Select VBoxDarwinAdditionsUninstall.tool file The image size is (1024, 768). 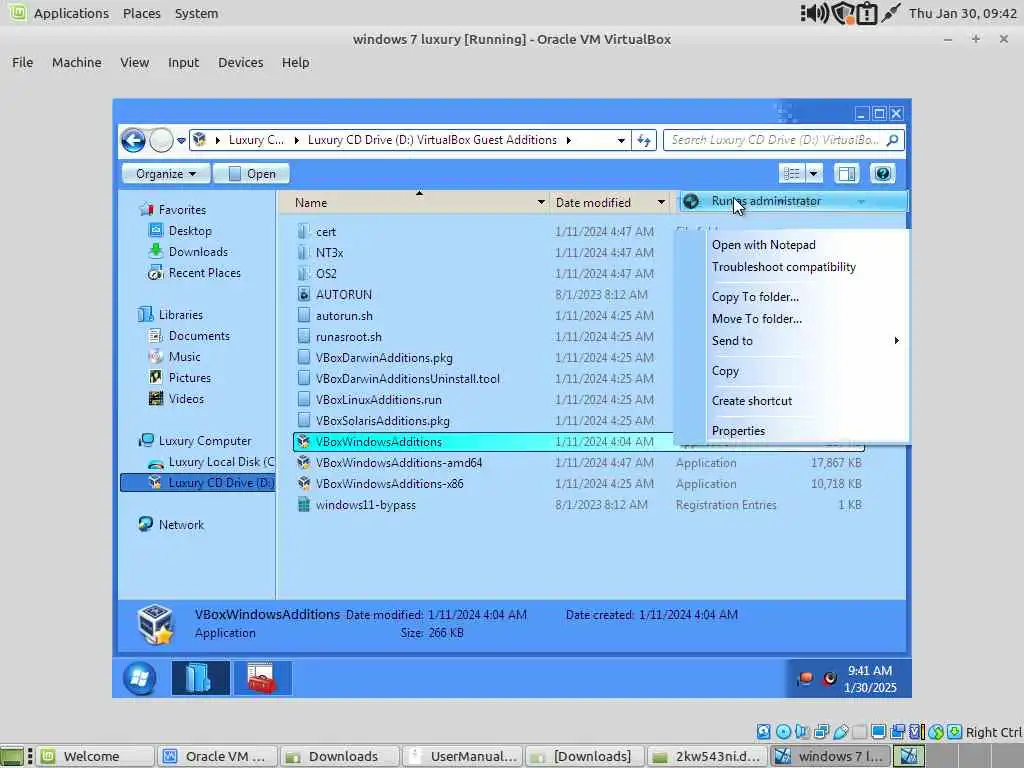408,379
